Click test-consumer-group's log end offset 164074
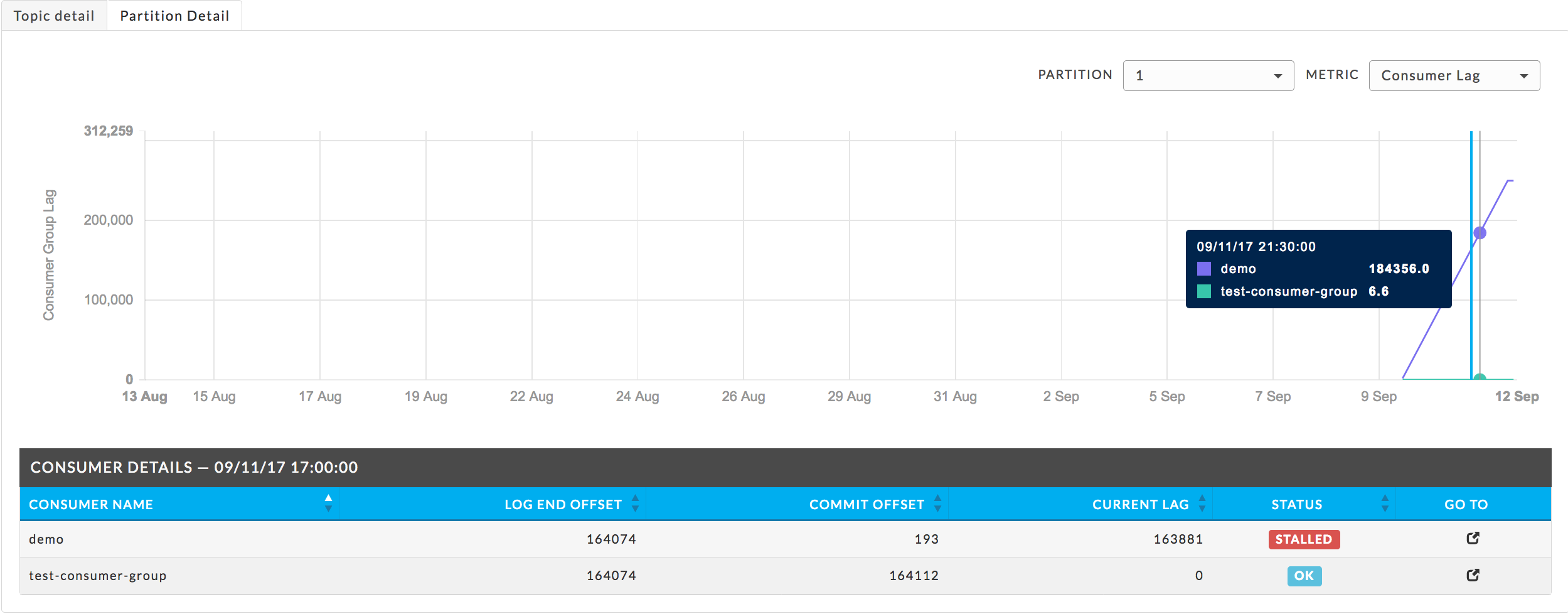 tap(611, 576)
